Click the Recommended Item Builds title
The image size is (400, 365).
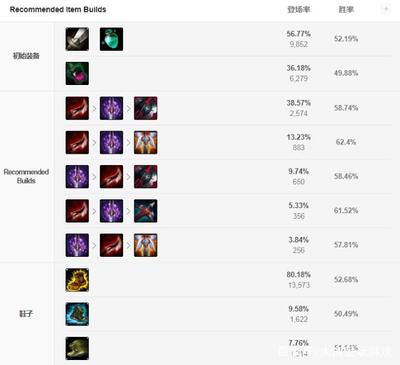(x=58, y=10)
